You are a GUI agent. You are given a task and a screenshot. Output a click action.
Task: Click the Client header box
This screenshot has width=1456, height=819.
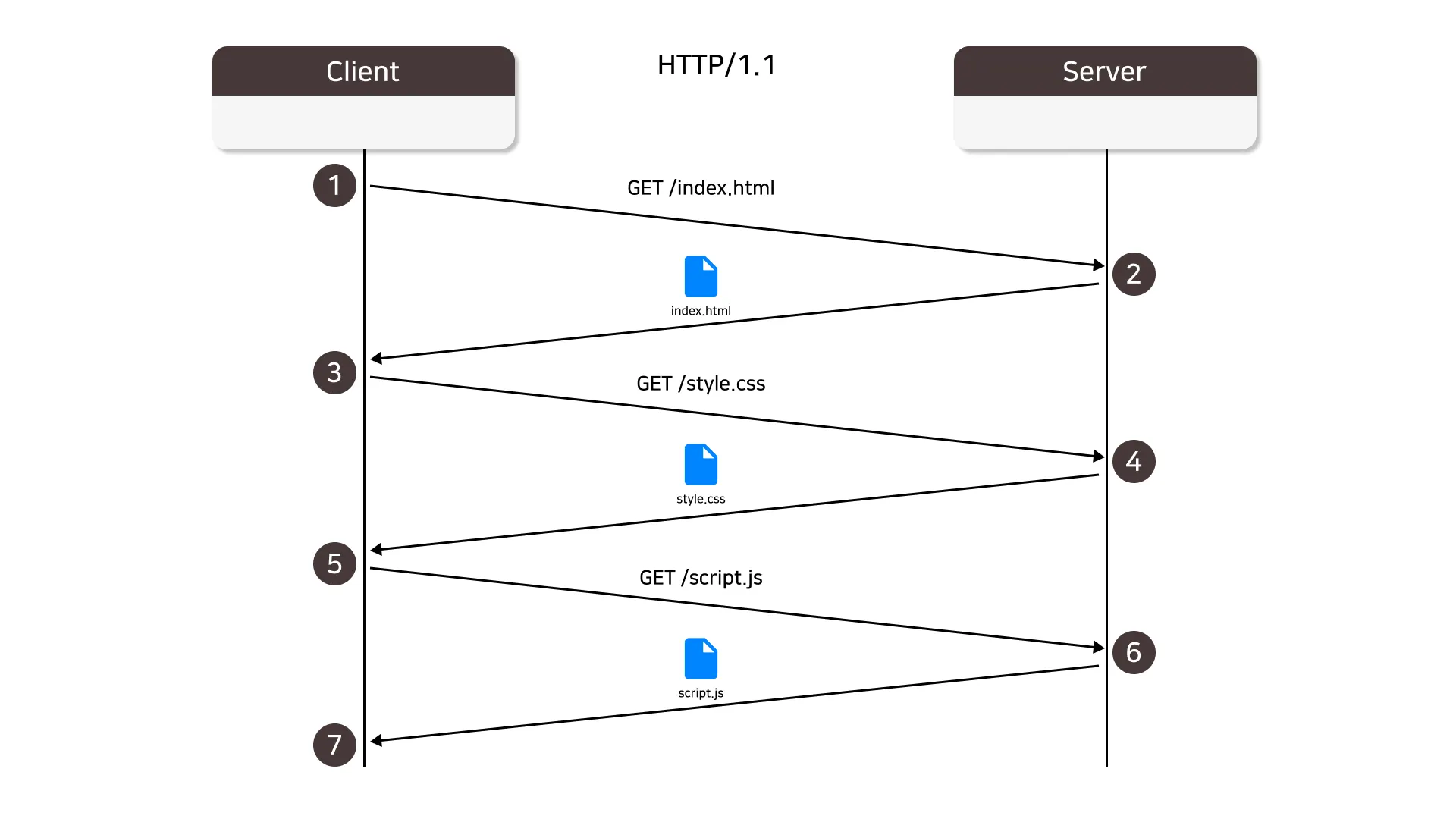pos(363,71)
